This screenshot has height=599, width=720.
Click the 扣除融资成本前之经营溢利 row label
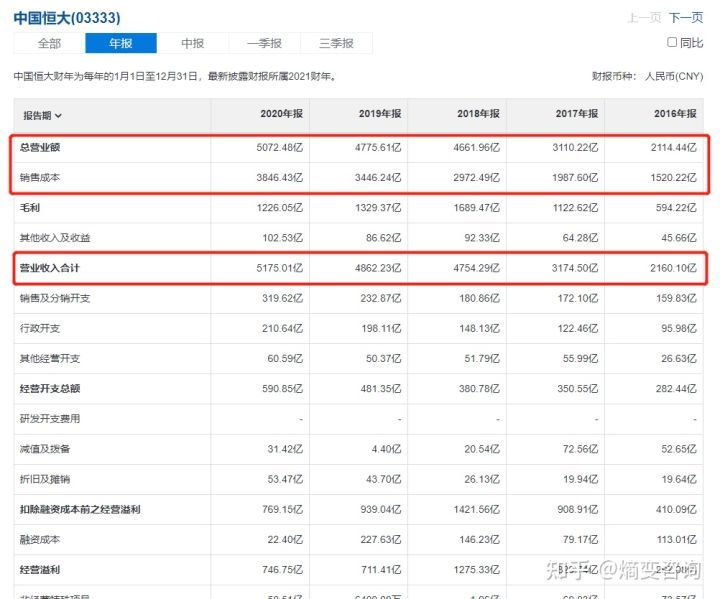click(80, 509)
